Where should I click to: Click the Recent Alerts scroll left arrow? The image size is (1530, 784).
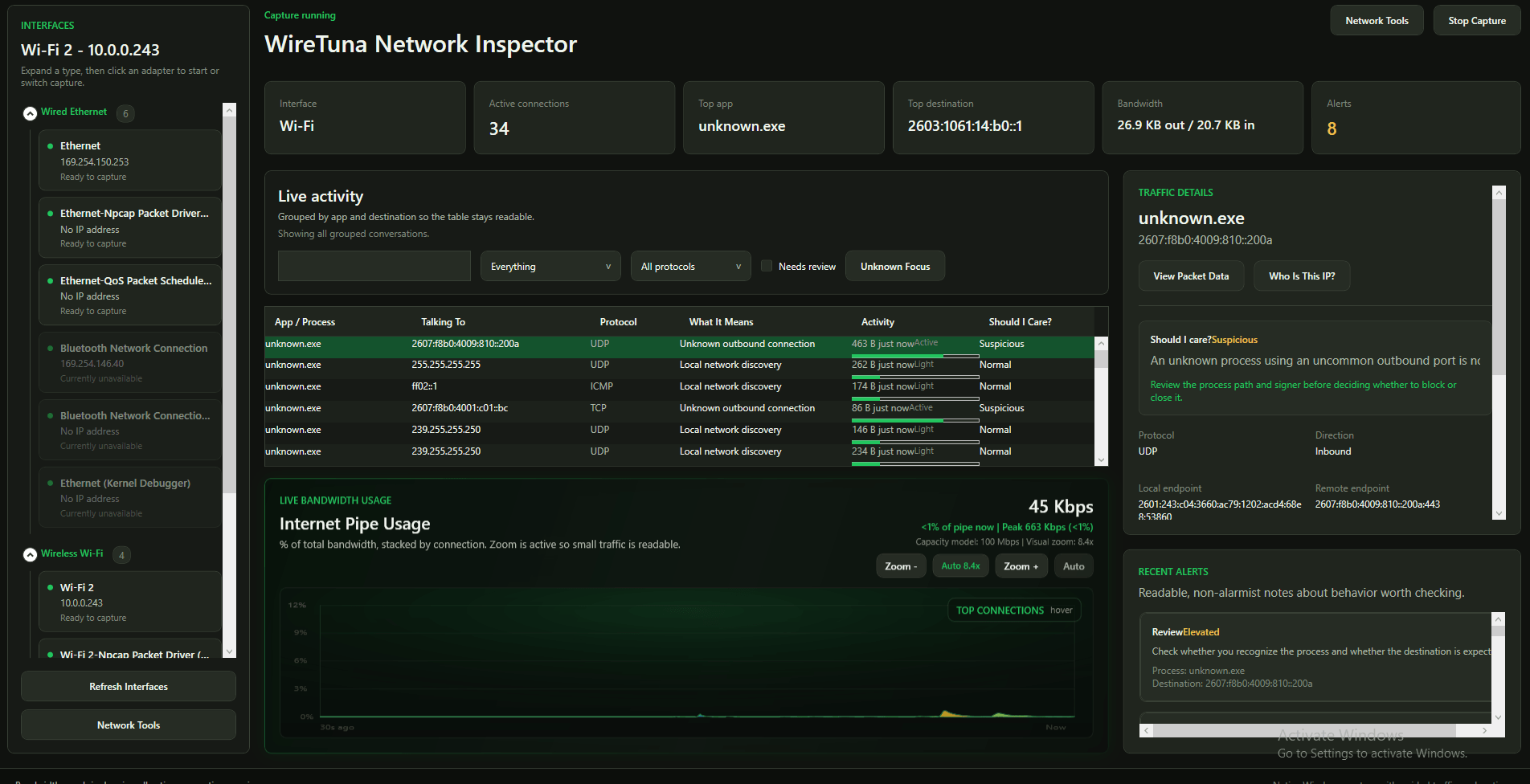pyautogui.click(x=1147, y=731)
